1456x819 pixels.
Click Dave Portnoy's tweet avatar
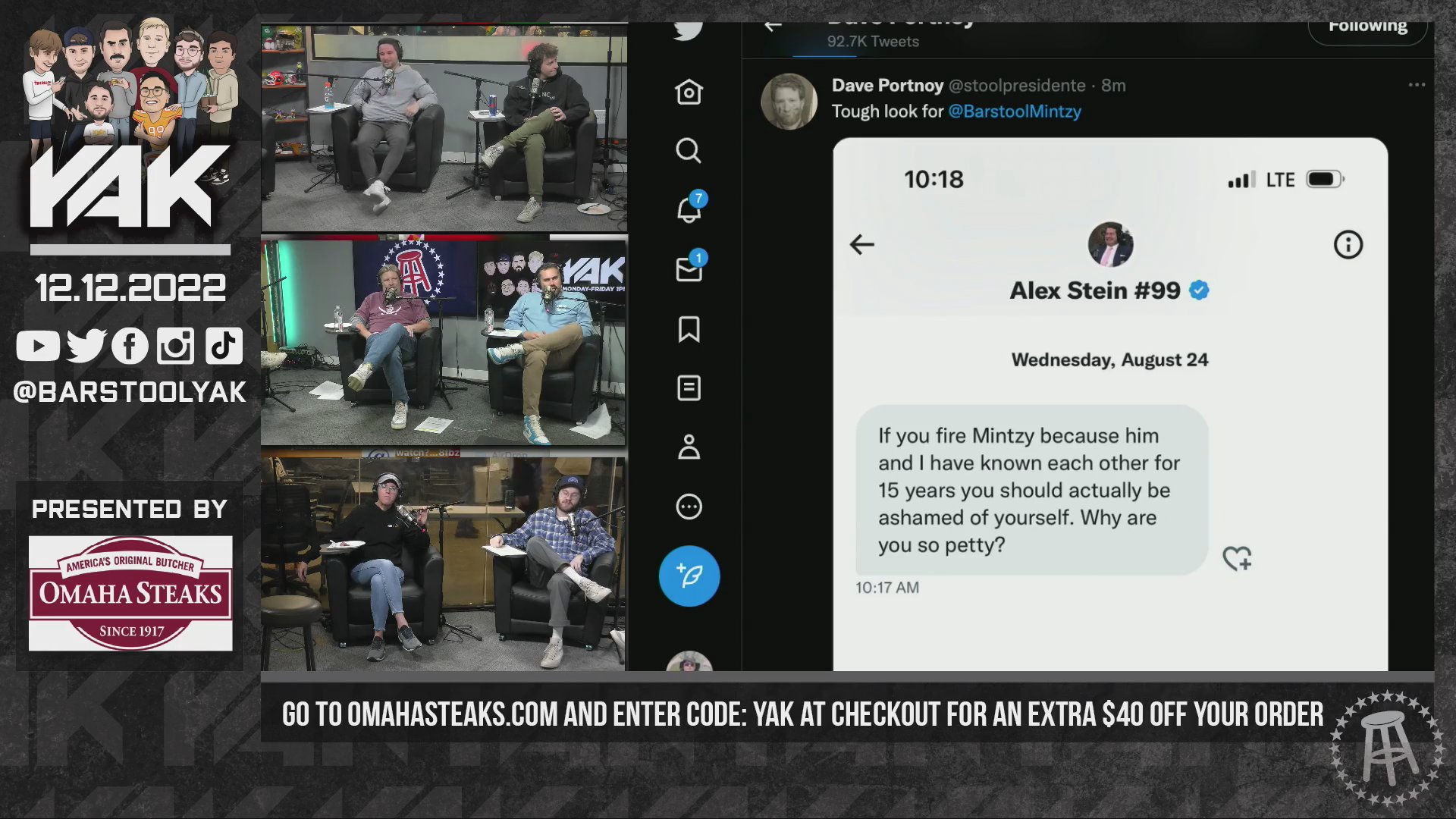point(789,102)
